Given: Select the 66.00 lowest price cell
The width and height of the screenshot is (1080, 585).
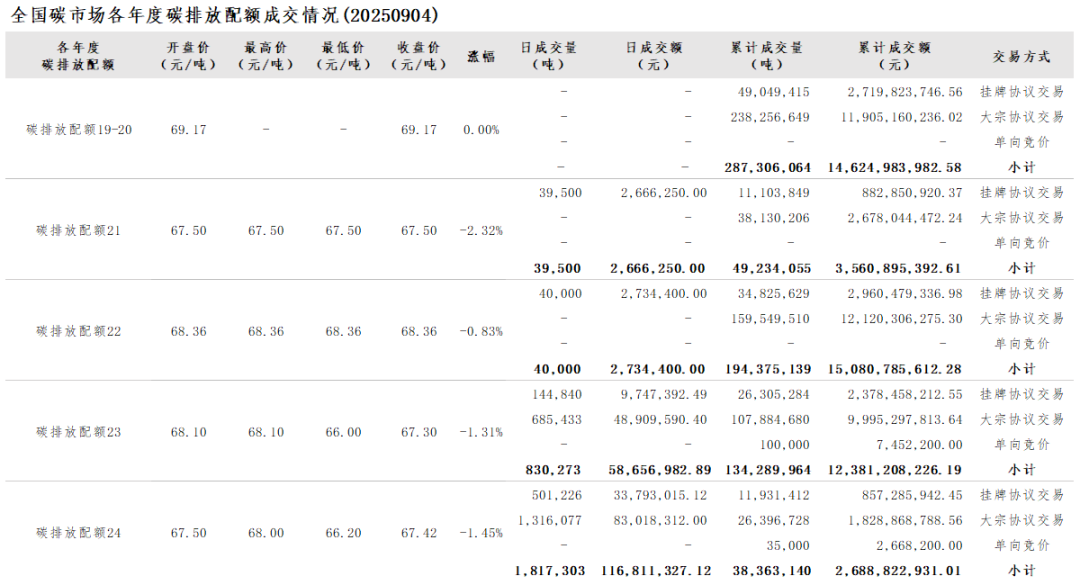Looking at the screenshot, I should click(x=343, y=432).
